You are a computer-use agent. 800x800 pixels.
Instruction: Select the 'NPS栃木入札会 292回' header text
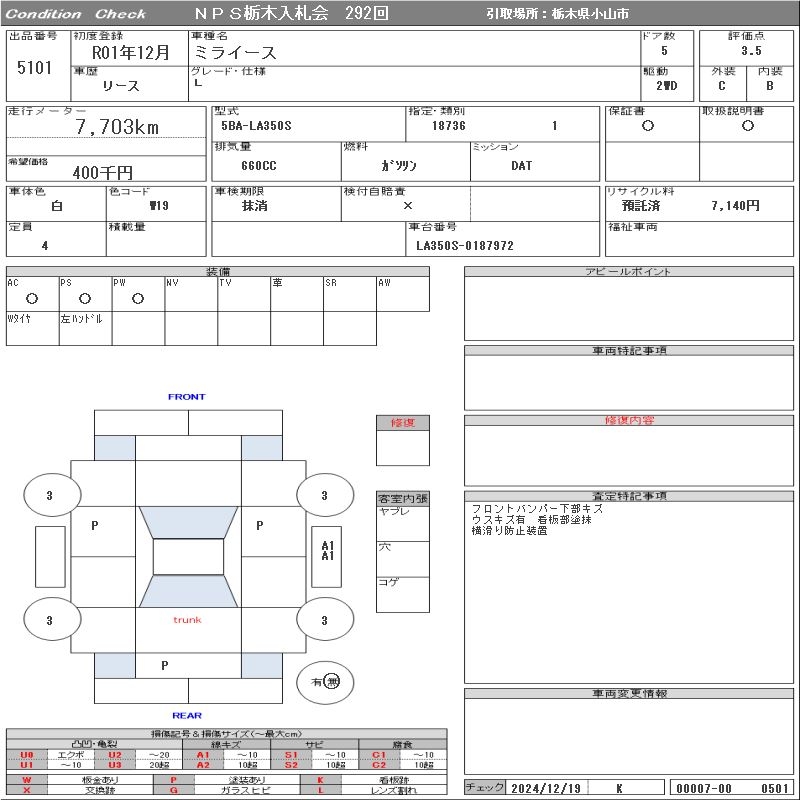[x=291, y=13]
